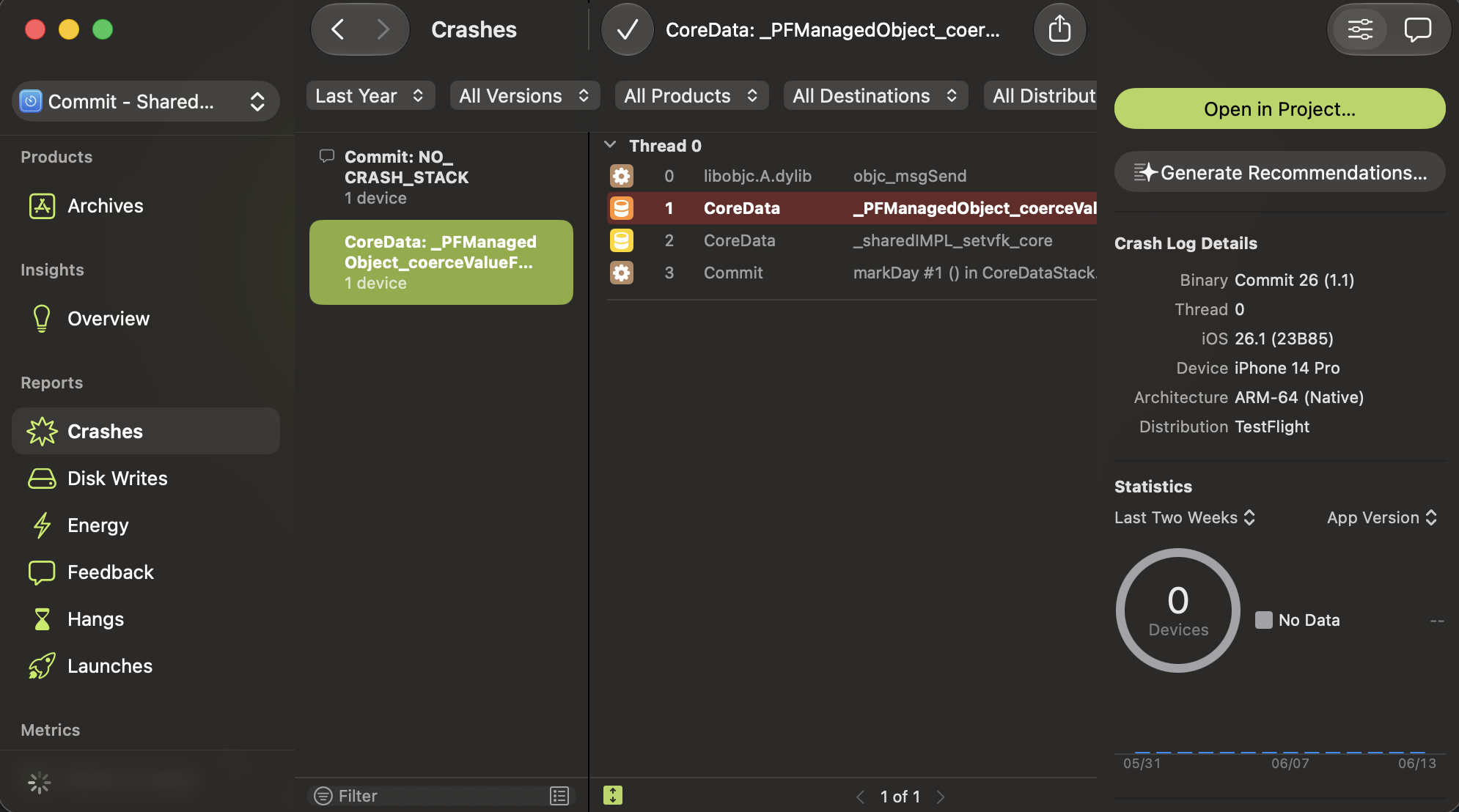1459x812 pixels.
Task: Go to next crash log page
Action: click(x=941, y=797)
